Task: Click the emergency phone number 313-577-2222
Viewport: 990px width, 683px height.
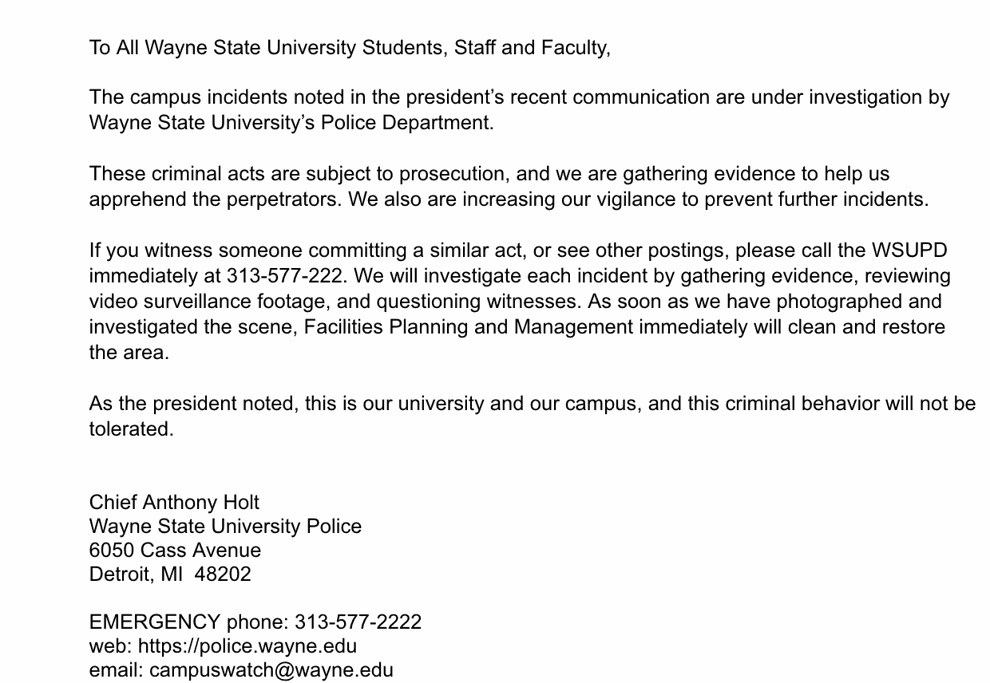Action: pos(357,622)
